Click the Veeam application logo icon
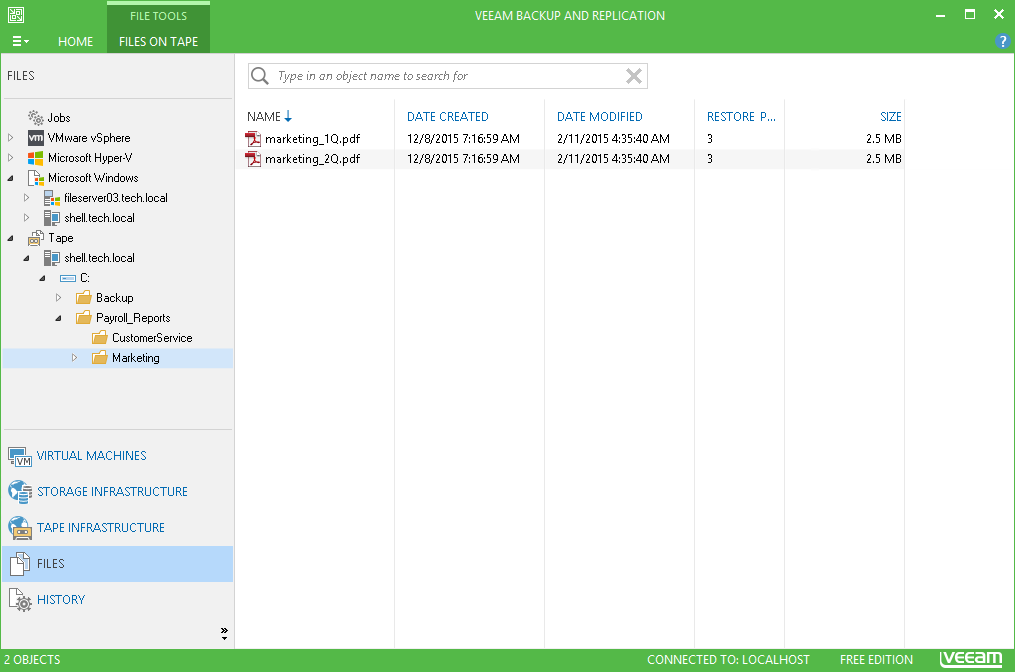 (x=16, y=14)
